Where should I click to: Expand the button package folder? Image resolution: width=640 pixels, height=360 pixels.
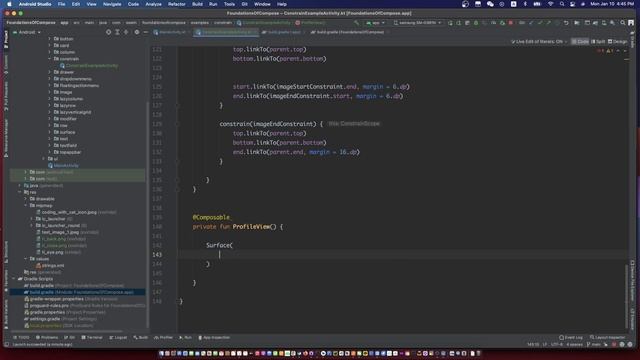[x=50, y=39]
